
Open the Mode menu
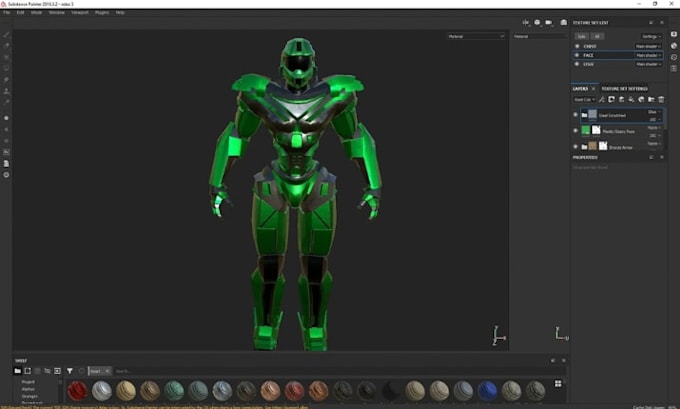[x=36, y=13]
